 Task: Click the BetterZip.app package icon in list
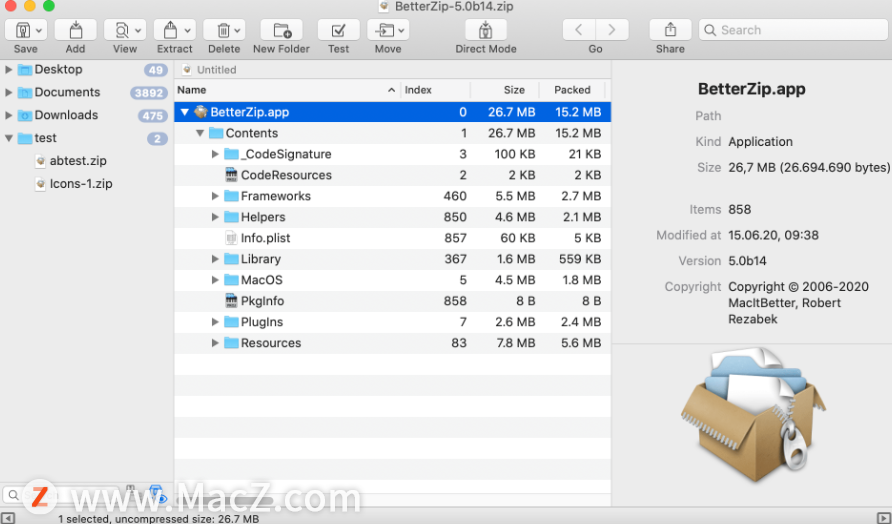(x=200, y=112)
